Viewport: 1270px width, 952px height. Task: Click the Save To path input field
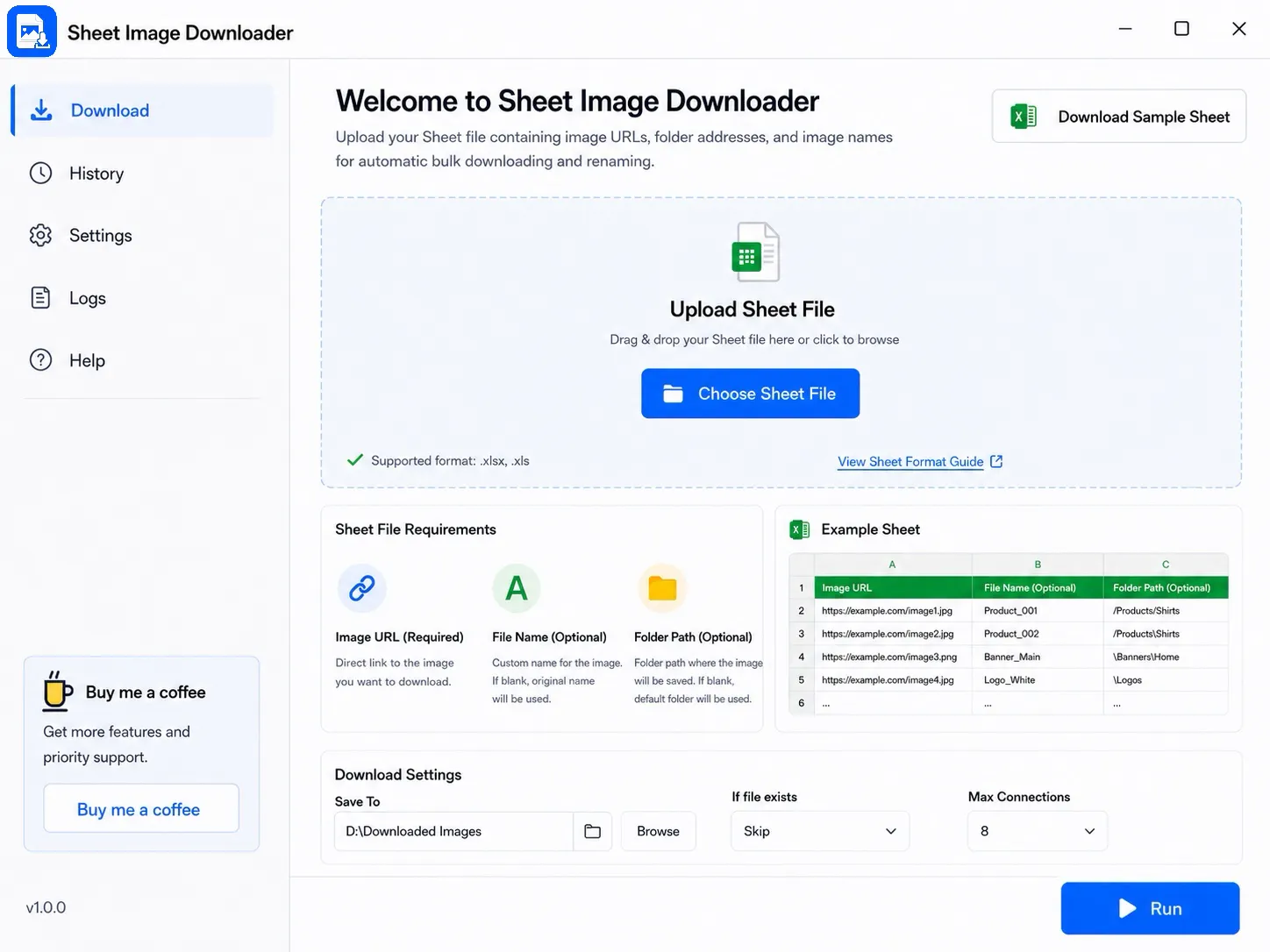point(453,831)
